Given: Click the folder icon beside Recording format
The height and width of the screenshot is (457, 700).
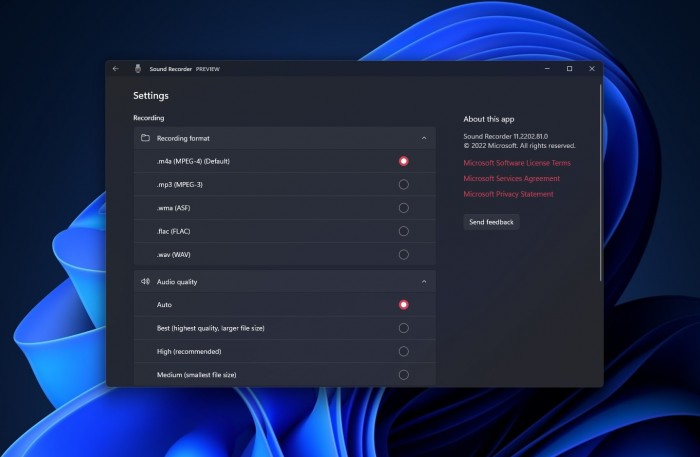Looking at the screenshot, I should click(x=145, y=138).
